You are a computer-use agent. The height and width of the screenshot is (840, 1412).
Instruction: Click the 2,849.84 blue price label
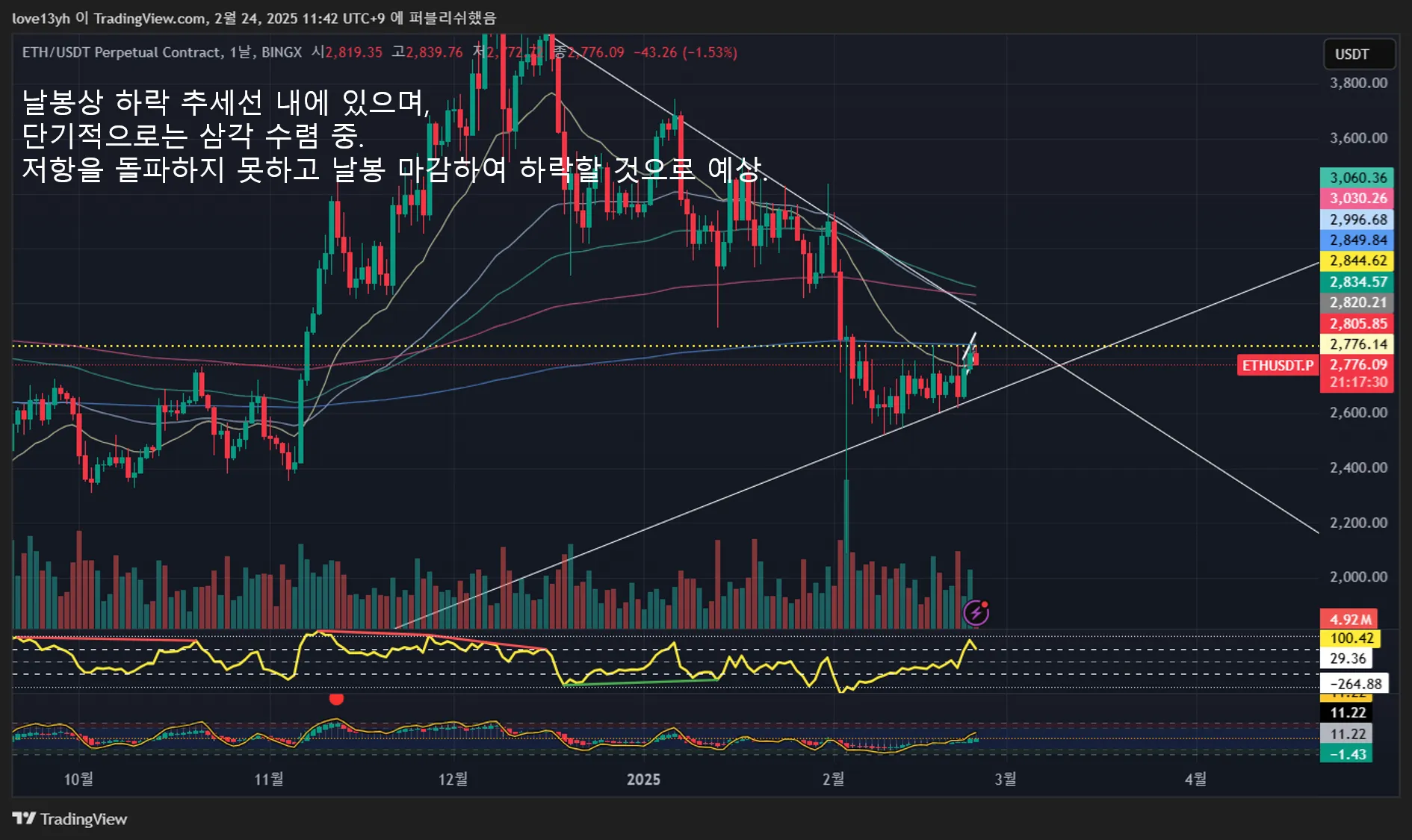click(x=1357, y=240)
